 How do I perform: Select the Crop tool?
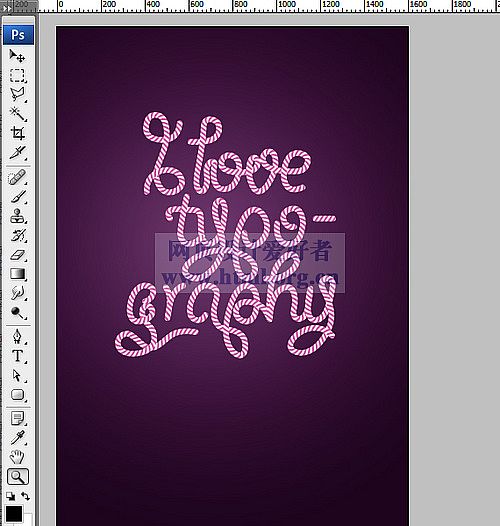(x=17, y=133)
